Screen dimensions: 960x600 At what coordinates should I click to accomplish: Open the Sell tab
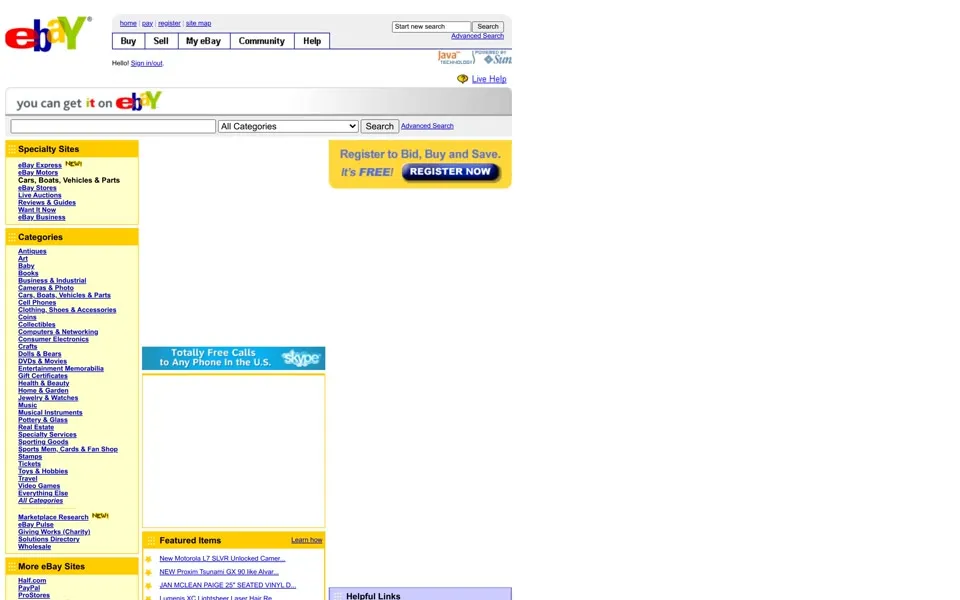point(161,41)
